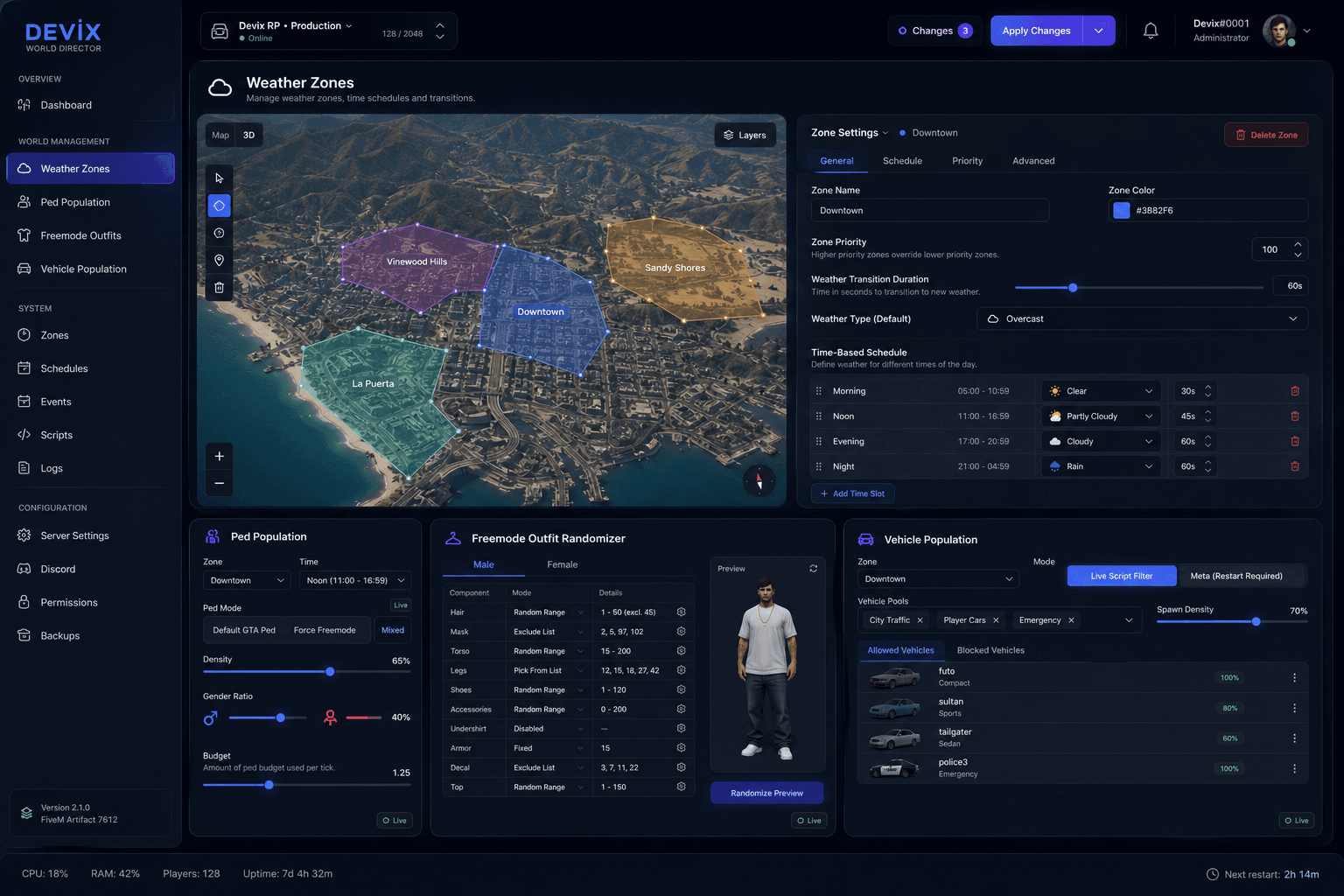
Task: Delete the Night time slot
Action: (1295, 466)
